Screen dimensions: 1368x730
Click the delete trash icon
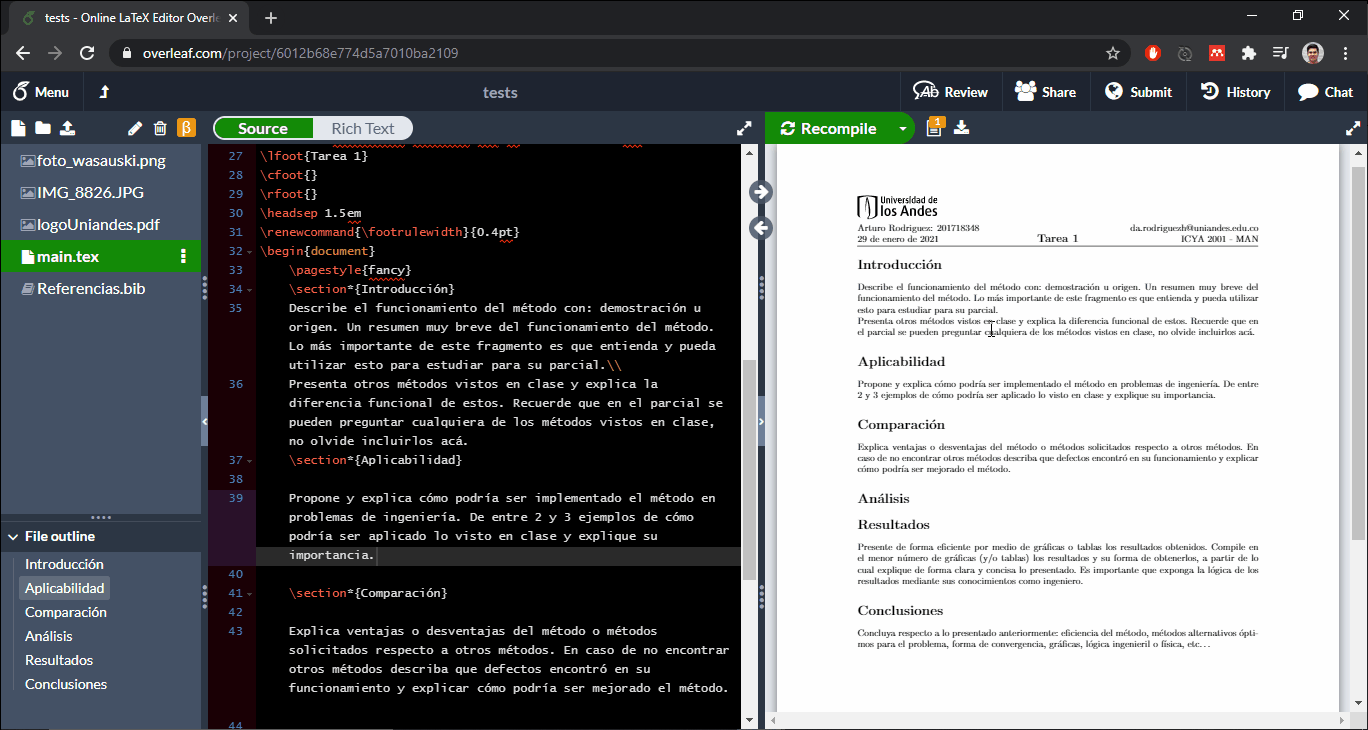click(x=160, y=128)
